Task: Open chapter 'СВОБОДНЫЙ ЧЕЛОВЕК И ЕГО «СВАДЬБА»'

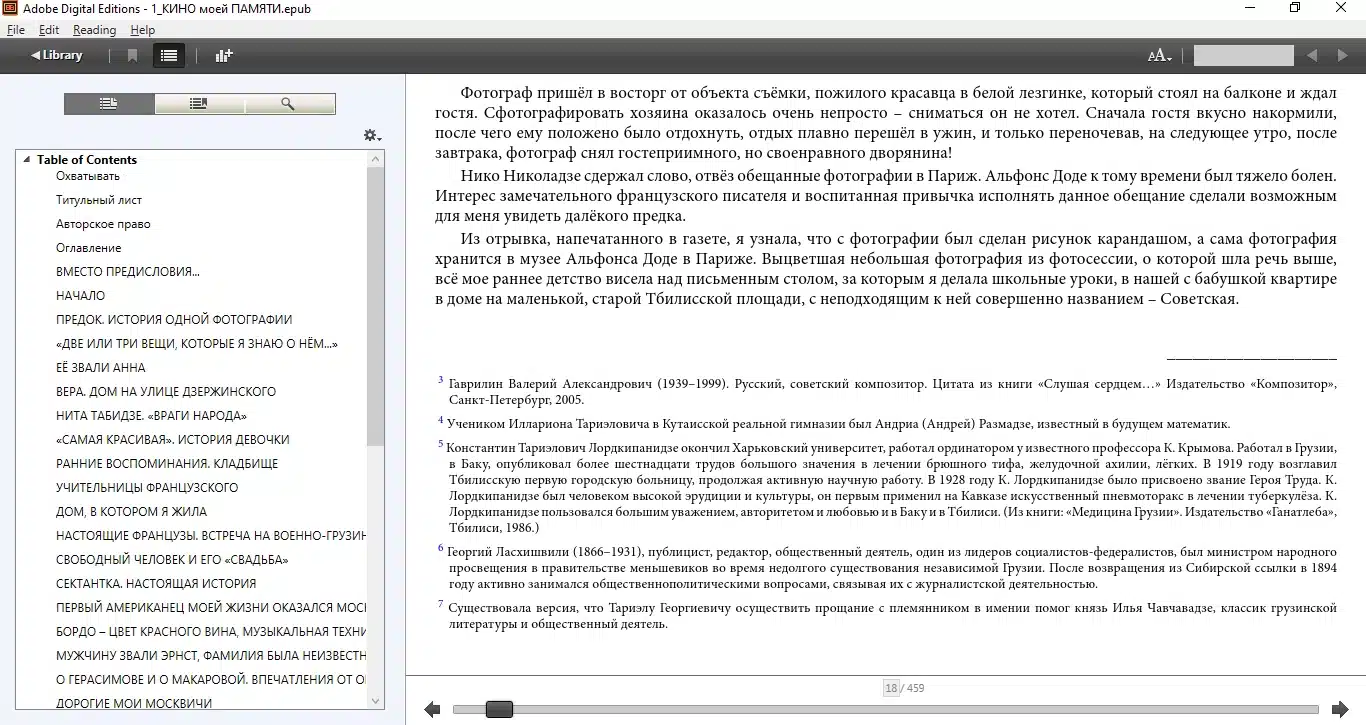Action: pos(172,560)
